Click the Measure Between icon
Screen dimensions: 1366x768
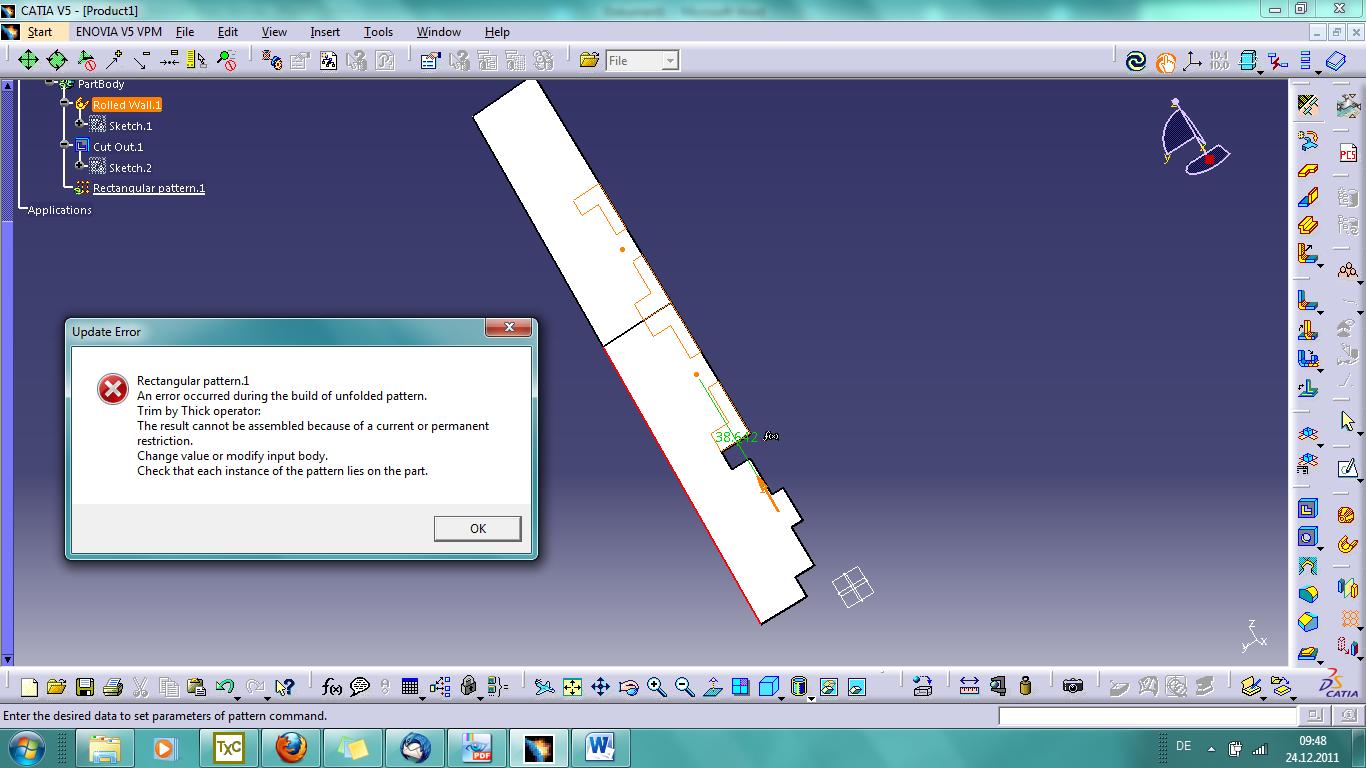(x=969, y=687)
